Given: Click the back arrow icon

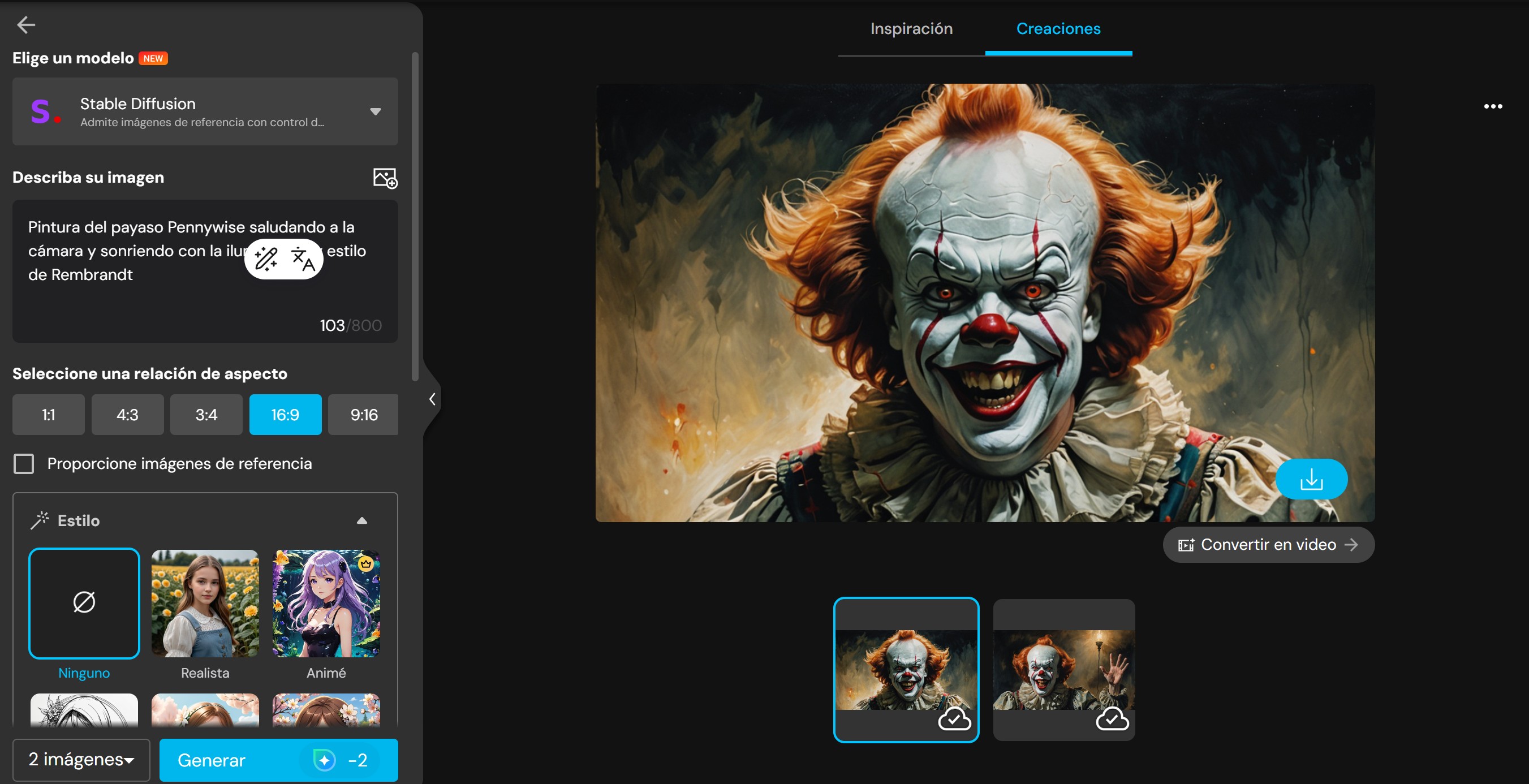Looking at the screenshot, I should 26,24.
